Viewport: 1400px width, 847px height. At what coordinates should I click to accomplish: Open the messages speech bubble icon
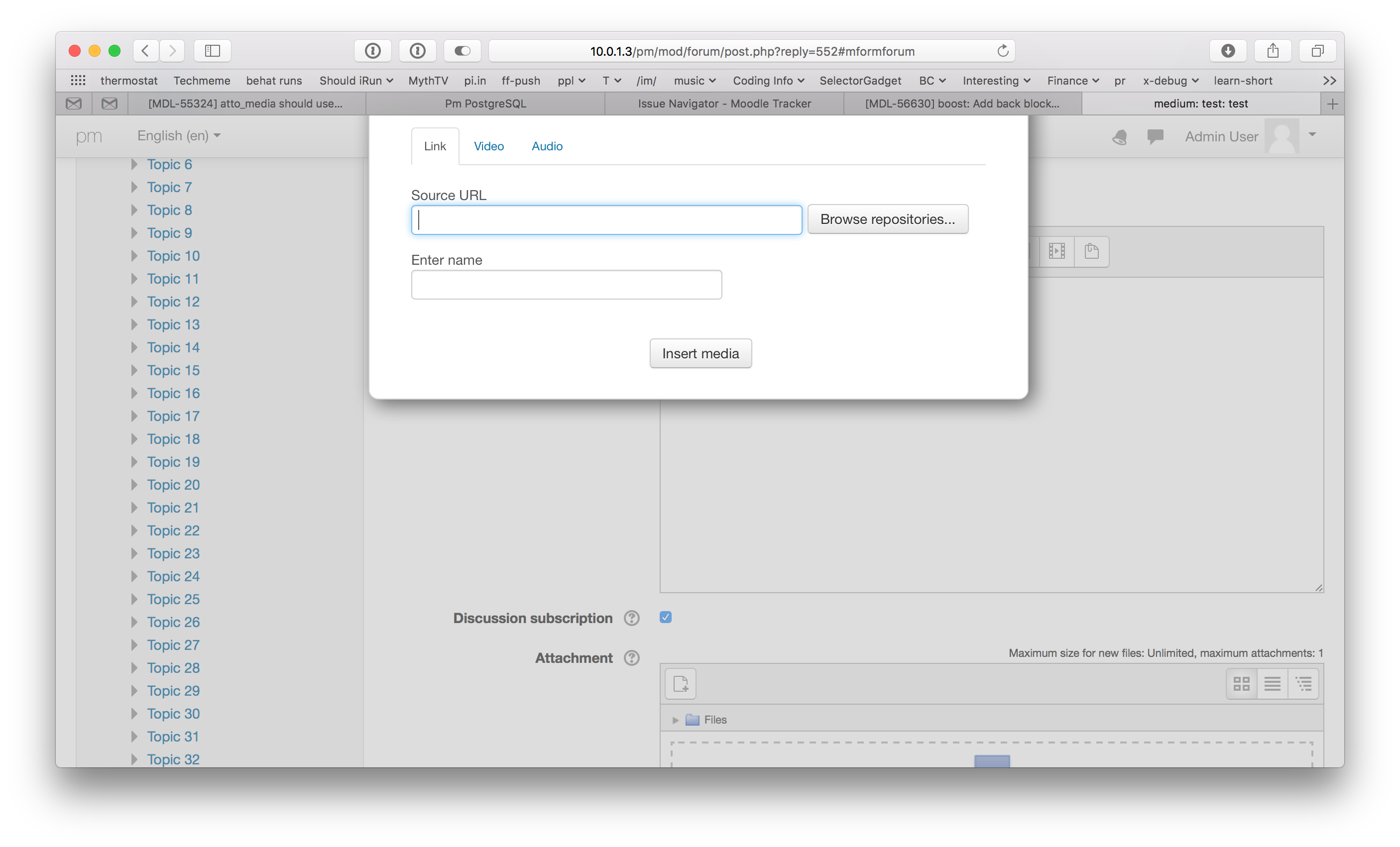click(x=1155, y=136)
